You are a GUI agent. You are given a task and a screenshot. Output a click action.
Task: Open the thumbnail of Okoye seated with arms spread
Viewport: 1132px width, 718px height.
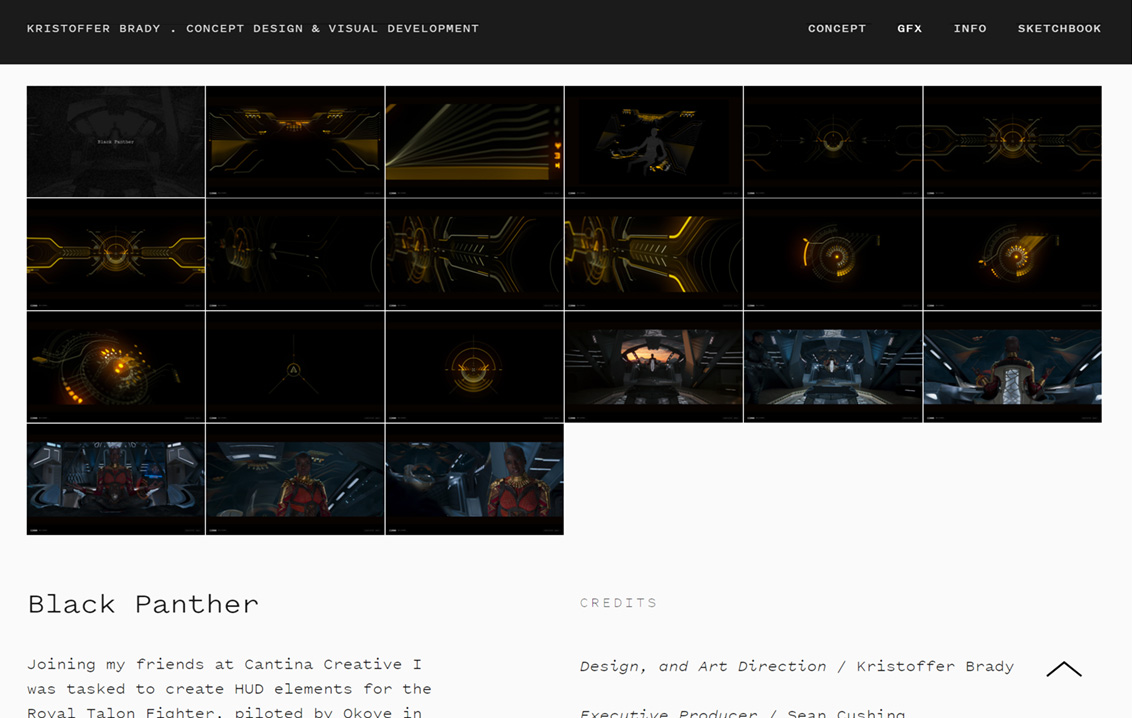(x=116, y=479)
